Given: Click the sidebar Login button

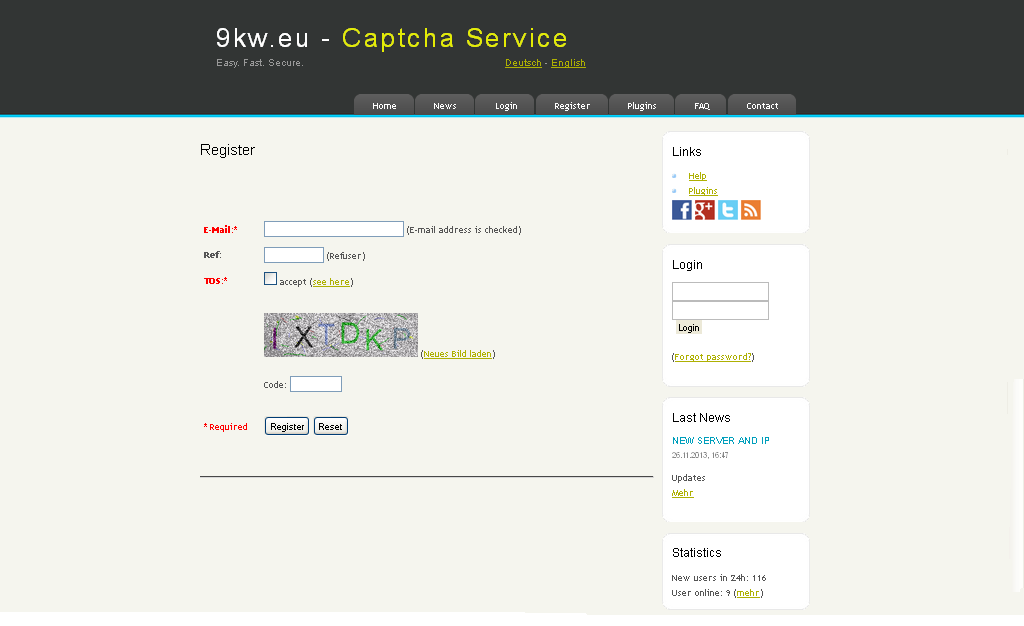Looking at the screenshot, I should (688, 328).
